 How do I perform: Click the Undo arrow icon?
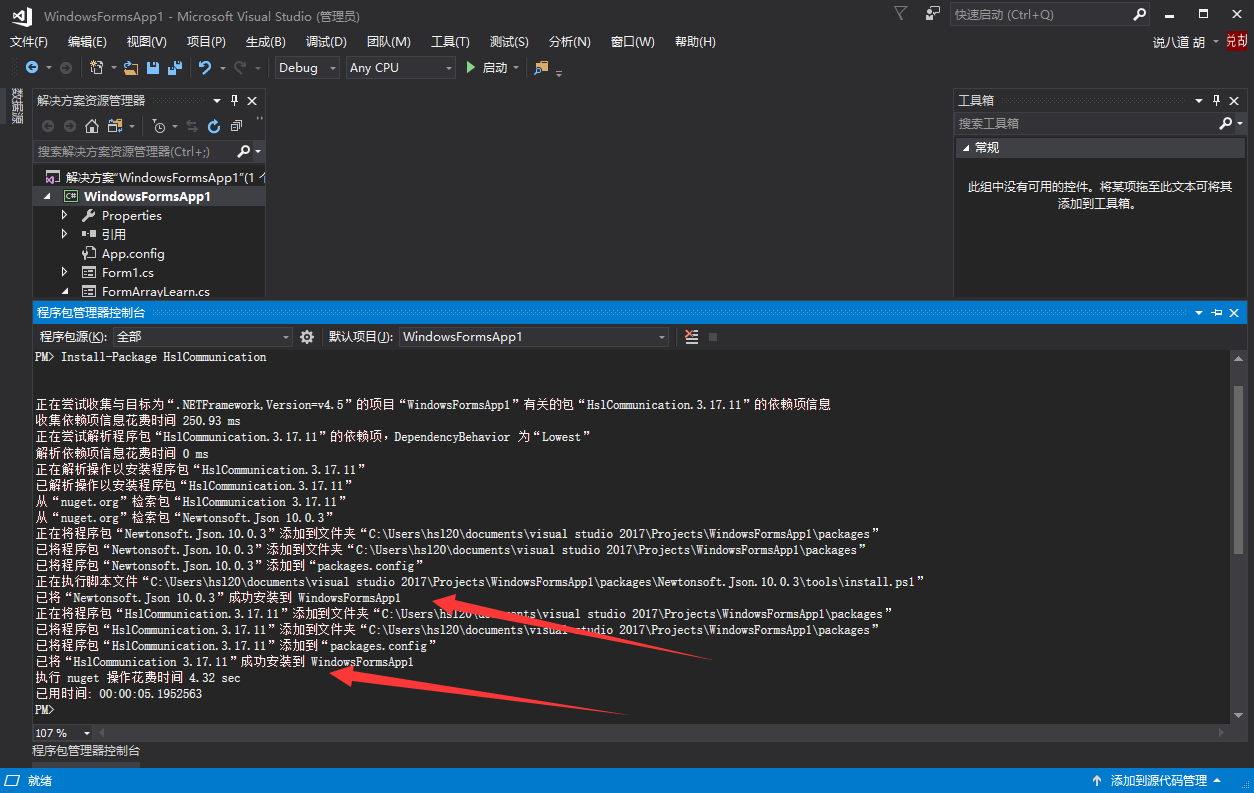[205, 68]
